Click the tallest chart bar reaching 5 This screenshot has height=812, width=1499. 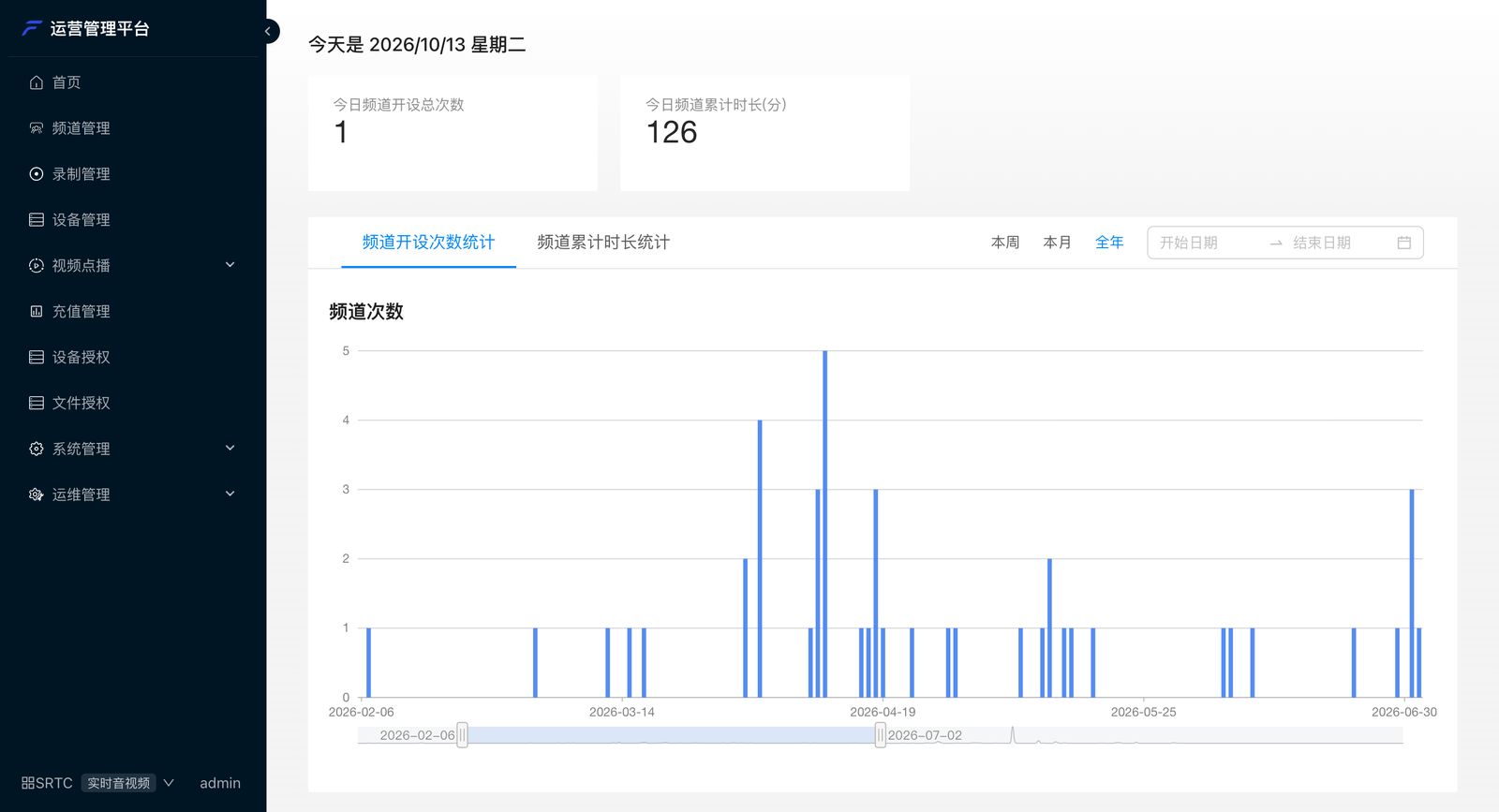pyautogui.click(x=825, y=524)
